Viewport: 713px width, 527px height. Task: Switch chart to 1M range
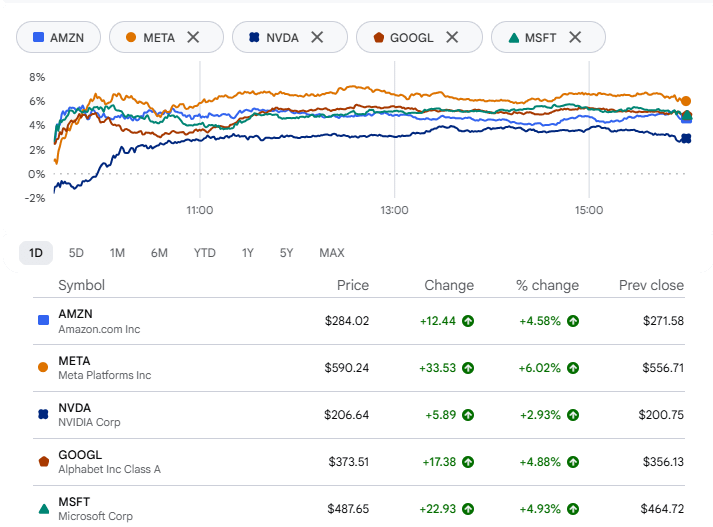[117, 253]
